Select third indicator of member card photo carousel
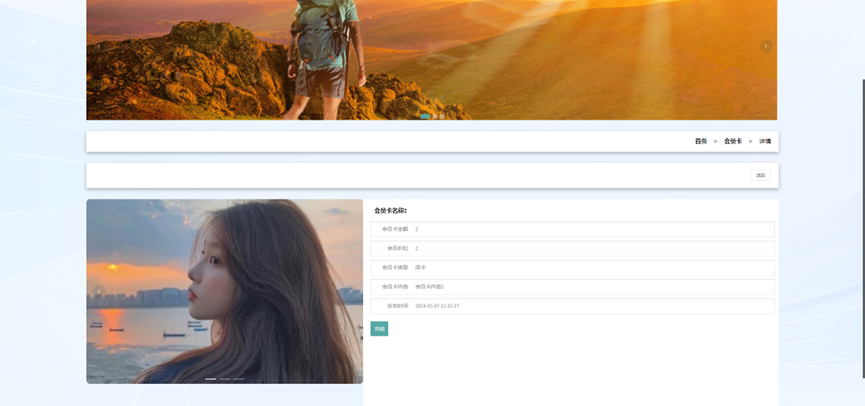865x406 pixels. tap(238, 379)
